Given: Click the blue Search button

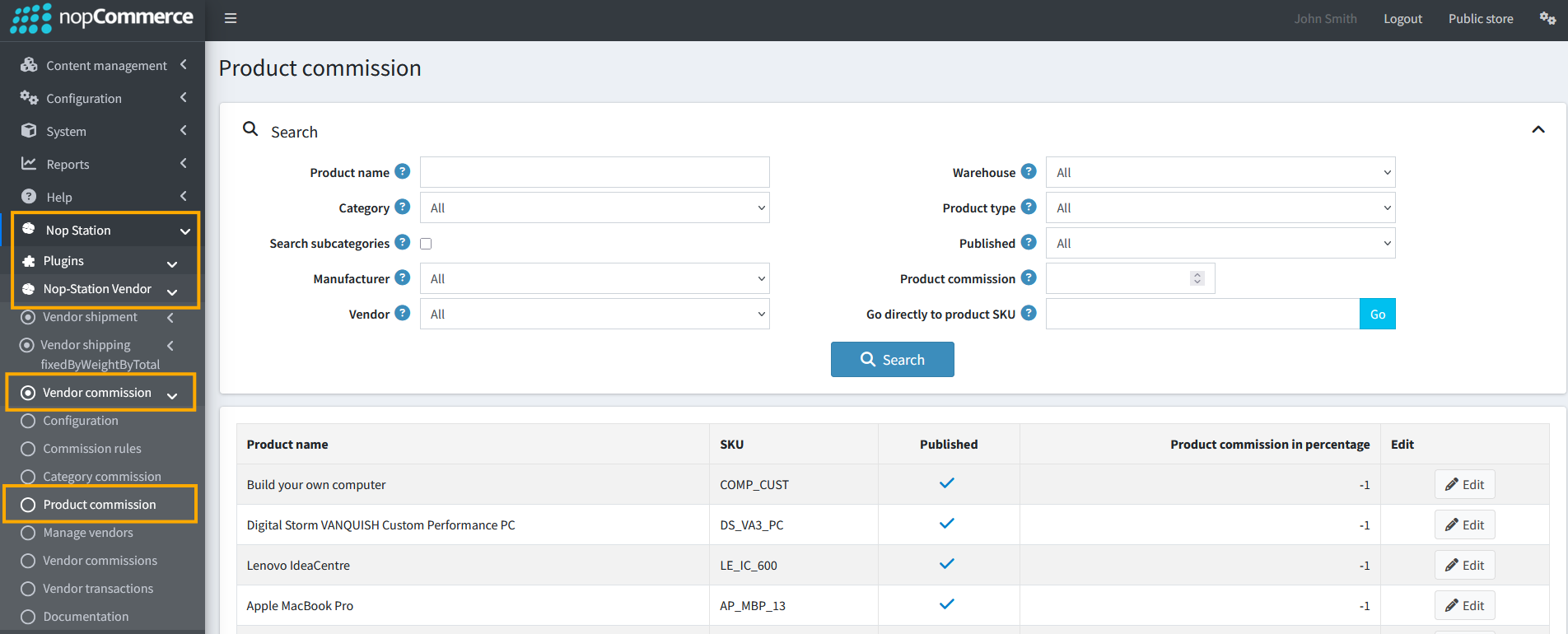Looking at the screenshot, I should tap(893, 359).
